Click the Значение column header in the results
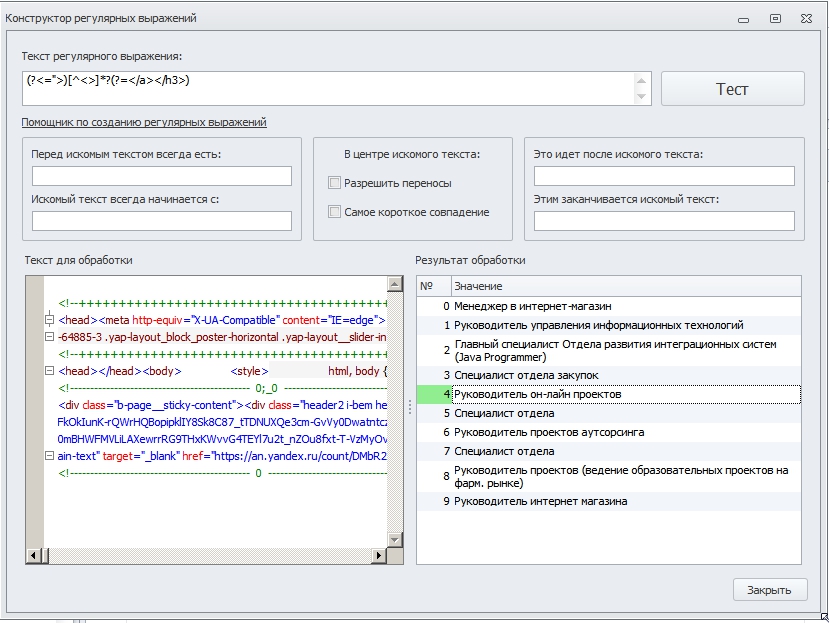 pyautogui.click(x=627, y=286)
